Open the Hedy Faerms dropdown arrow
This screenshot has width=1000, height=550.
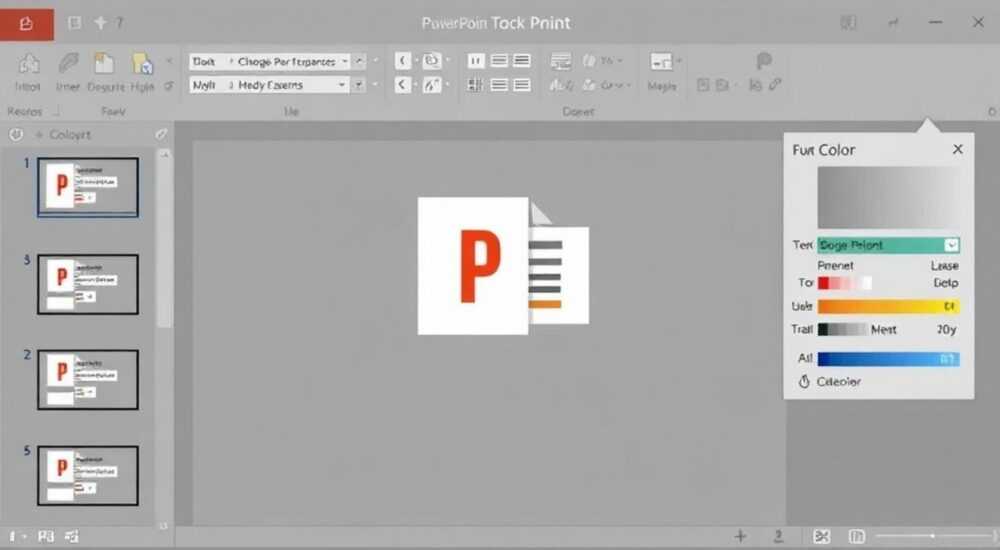[x=342, y=85]
